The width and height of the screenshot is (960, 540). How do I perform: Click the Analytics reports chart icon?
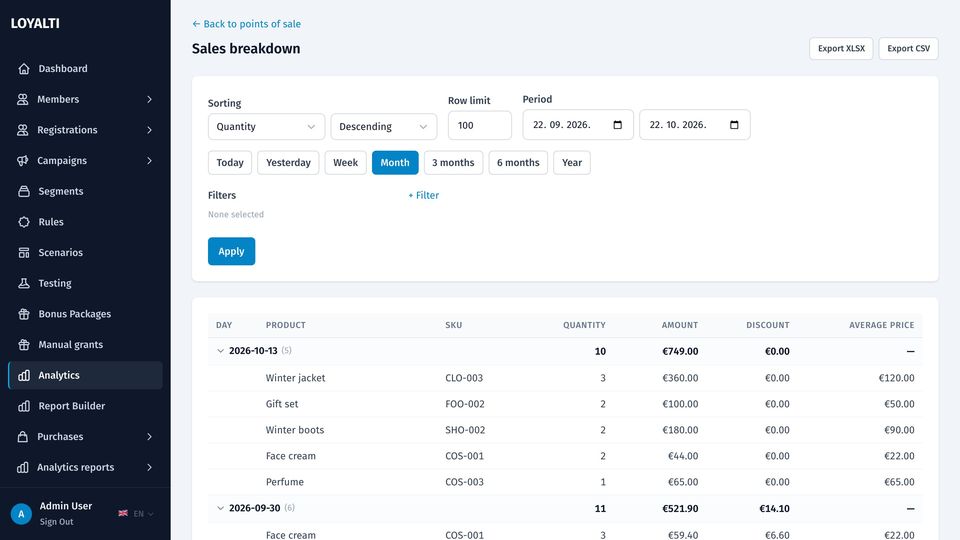coord(23,467)
